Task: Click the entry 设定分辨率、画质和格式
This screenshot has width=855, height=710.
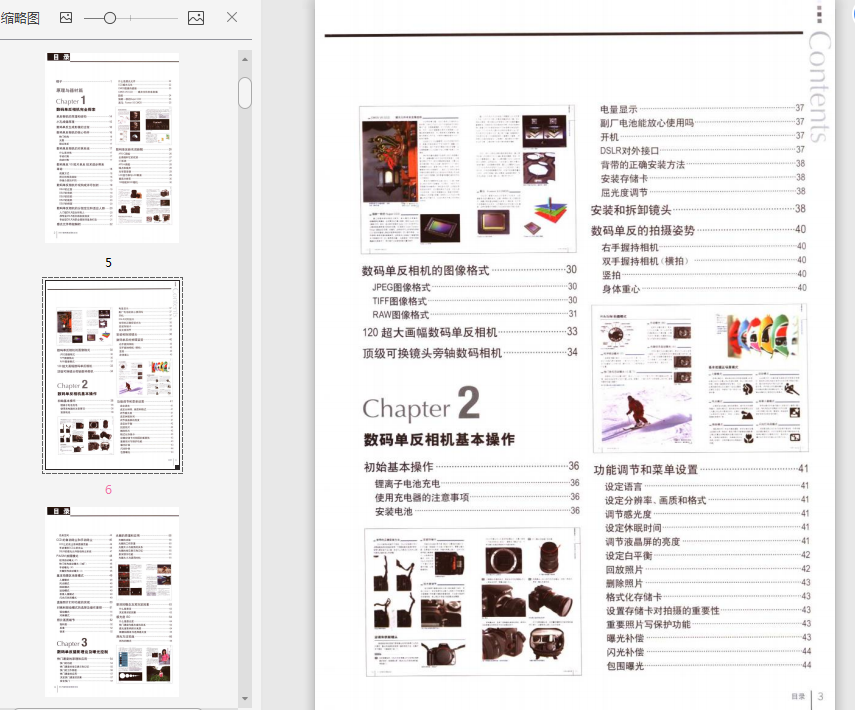Action: (655, 500)
